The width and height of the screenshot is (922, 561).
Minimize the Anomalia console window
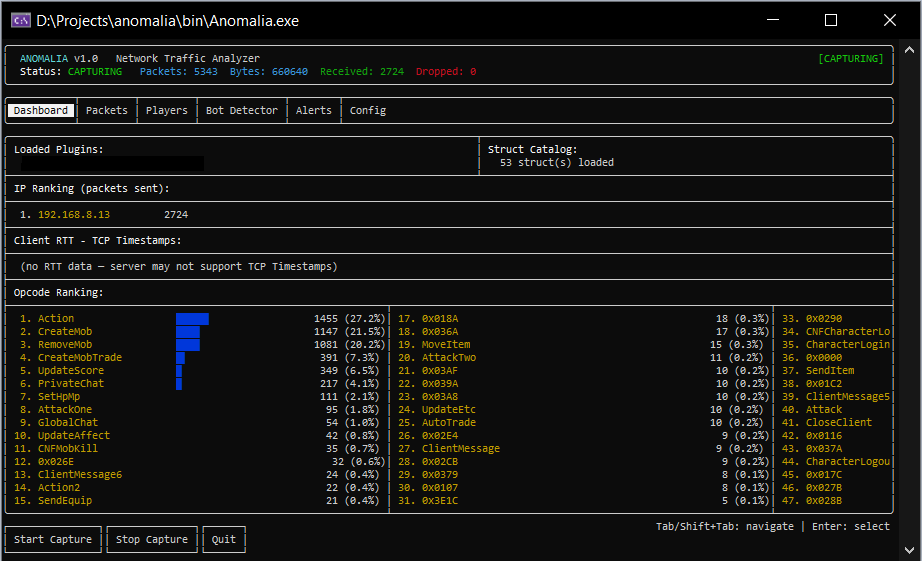tap(772, 20)
